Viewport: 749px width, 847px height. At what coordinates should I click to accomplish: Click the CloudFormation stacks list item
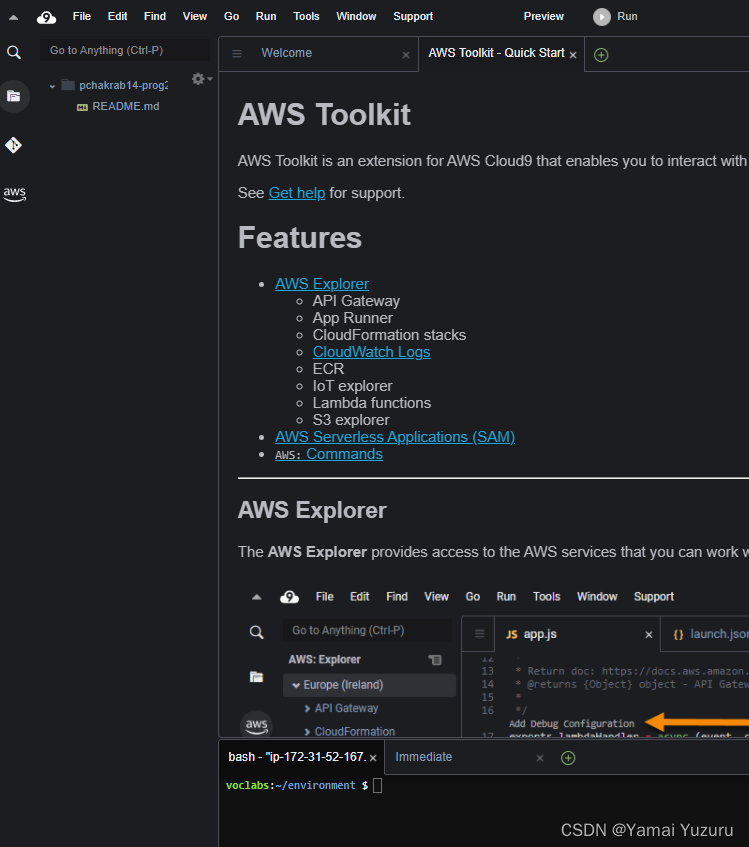[x=389, y=335]
